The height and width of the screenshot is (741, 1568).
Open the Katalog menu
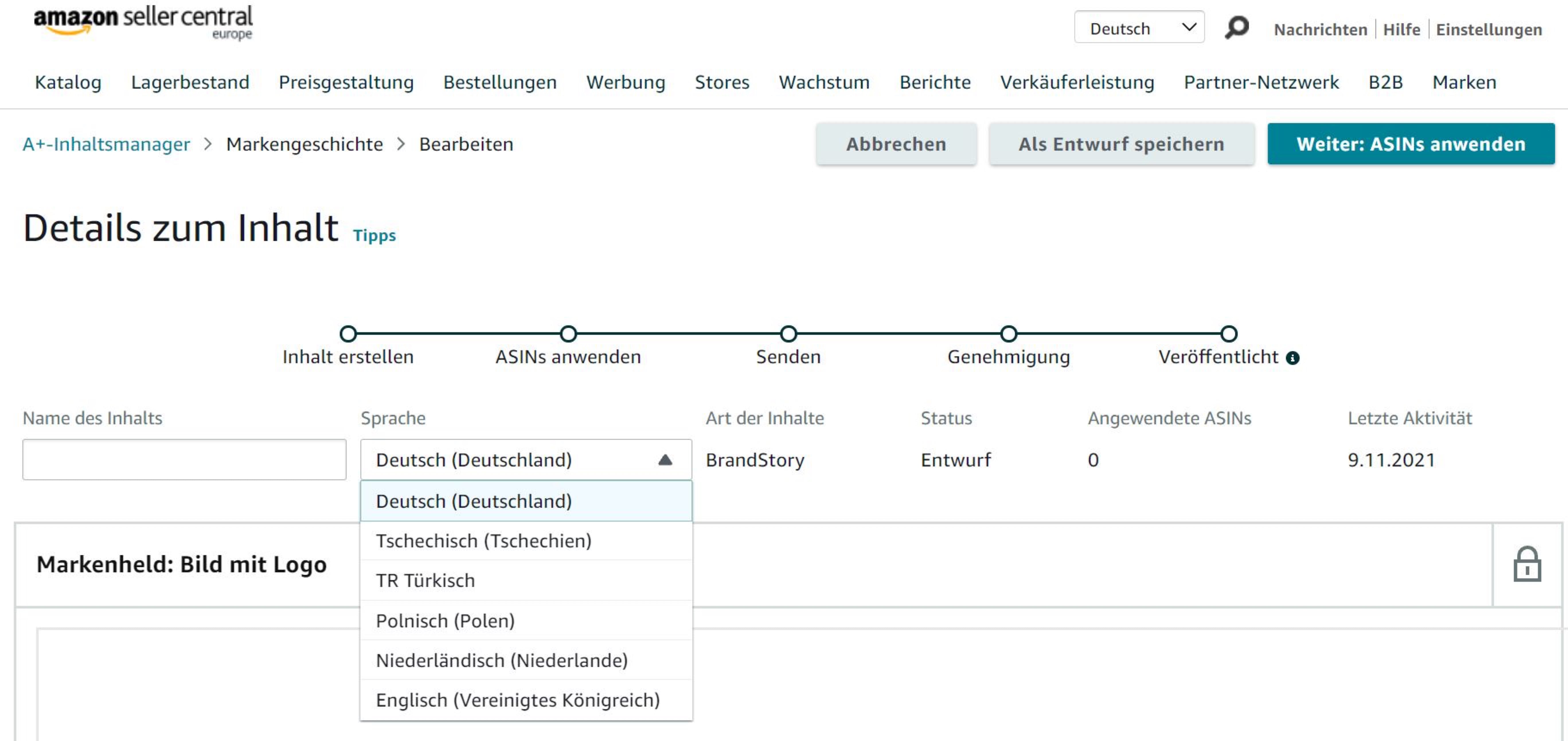point(68,82)
